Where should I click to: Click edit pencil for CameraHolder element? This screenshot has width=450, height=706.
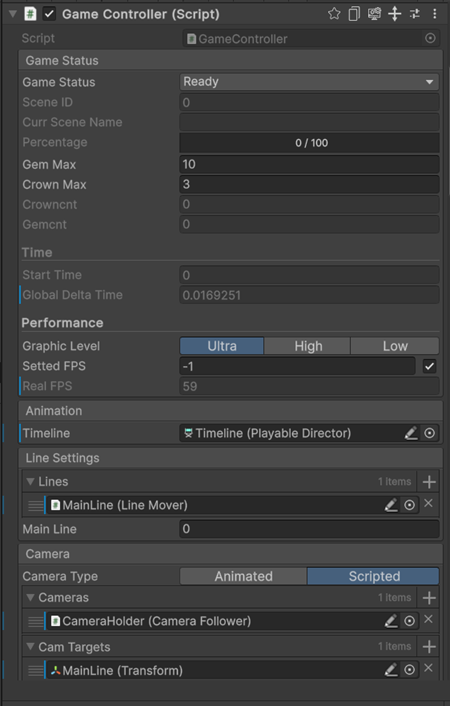(x=391, y=621)
